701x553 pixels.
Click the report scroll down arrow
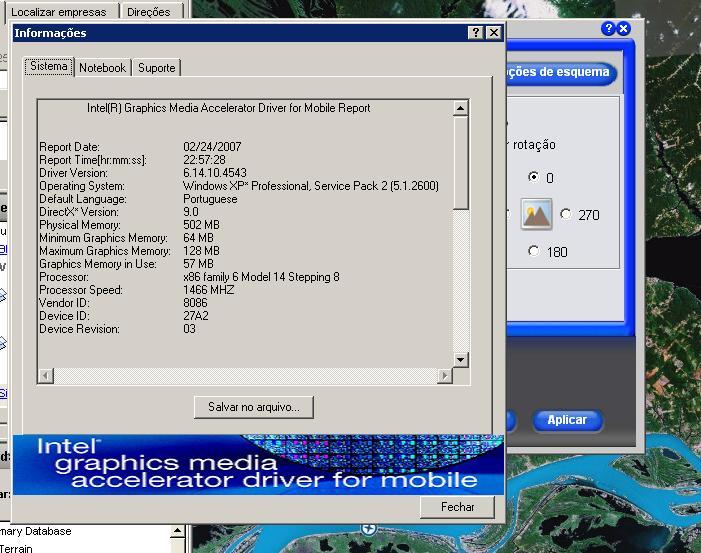(x=461, y=359)
